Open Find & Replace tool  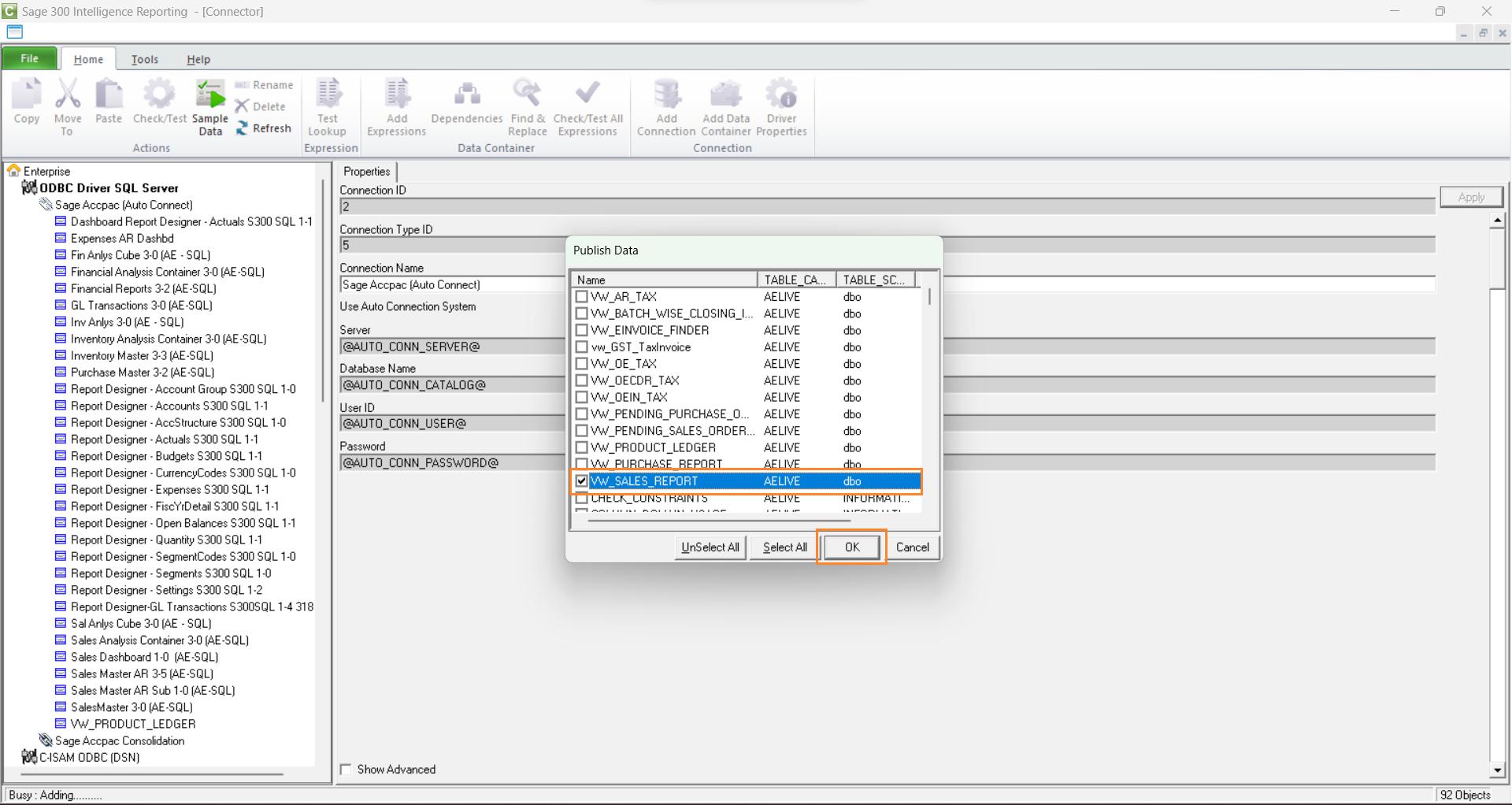528,107
